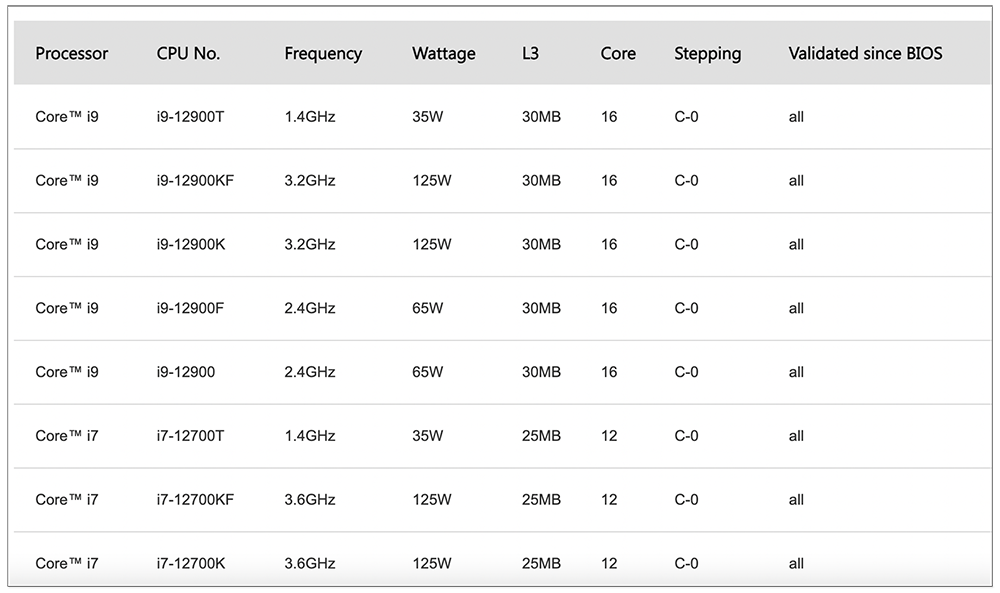The height and width of the screenshot is (593, 1000).
Task: Click the Validated since BIOS header
Action: pyautogui.click(x=865, y=54)
